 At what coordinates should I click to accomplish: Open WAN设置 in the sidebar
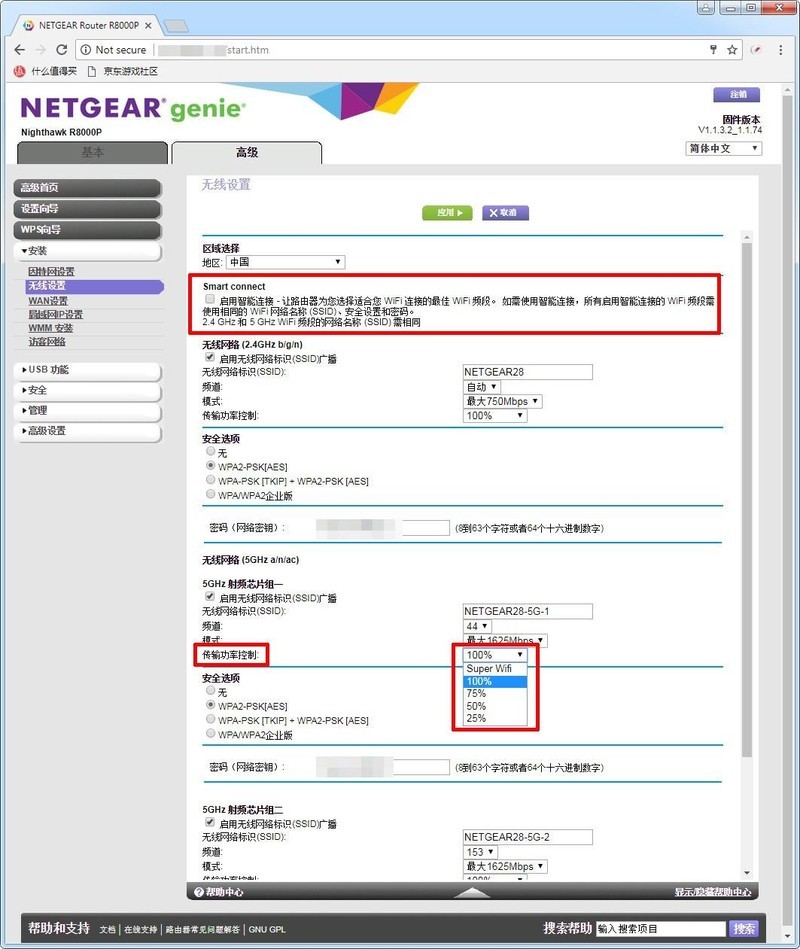point(48,301)
